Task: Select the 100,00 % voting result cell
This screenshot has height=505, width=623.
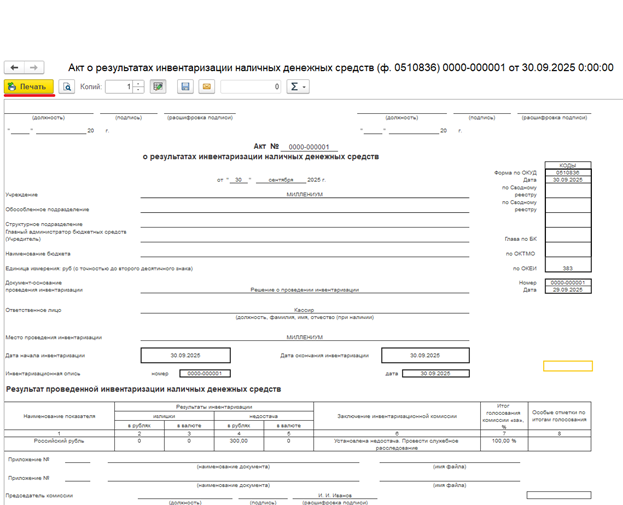Action: 504,444
